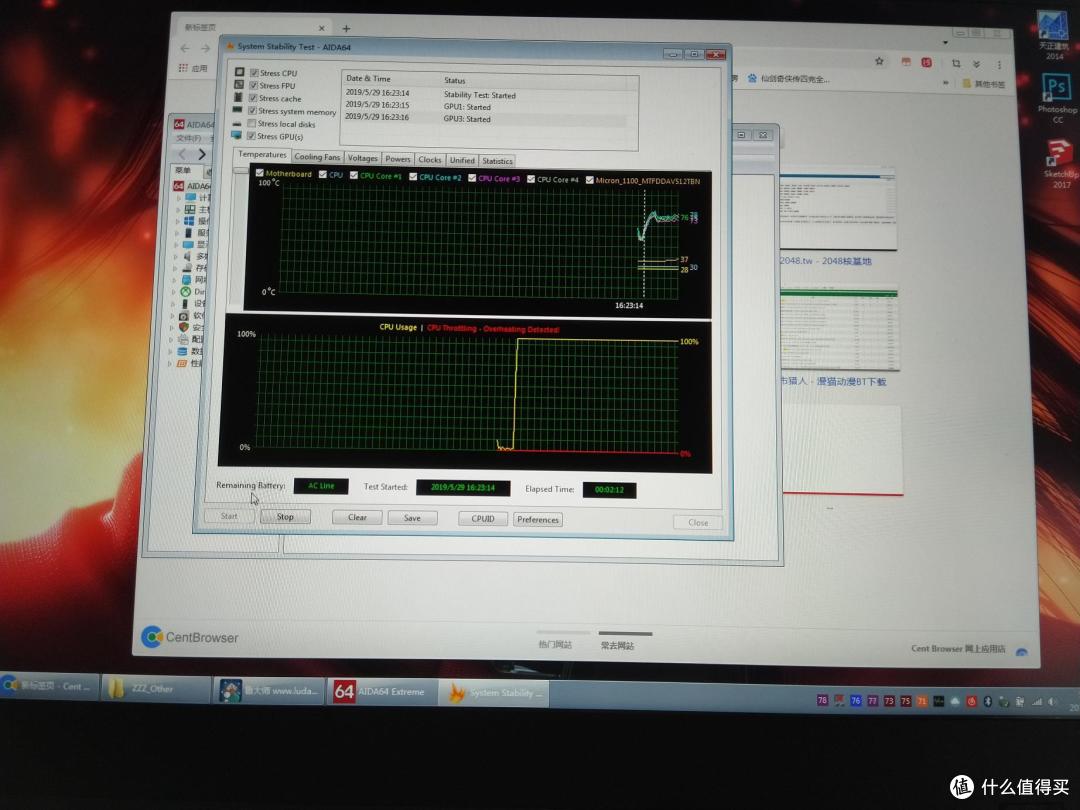
Task: Click the Stress cache chip icon
Action: pyautogui.click(x=238, y=97)
